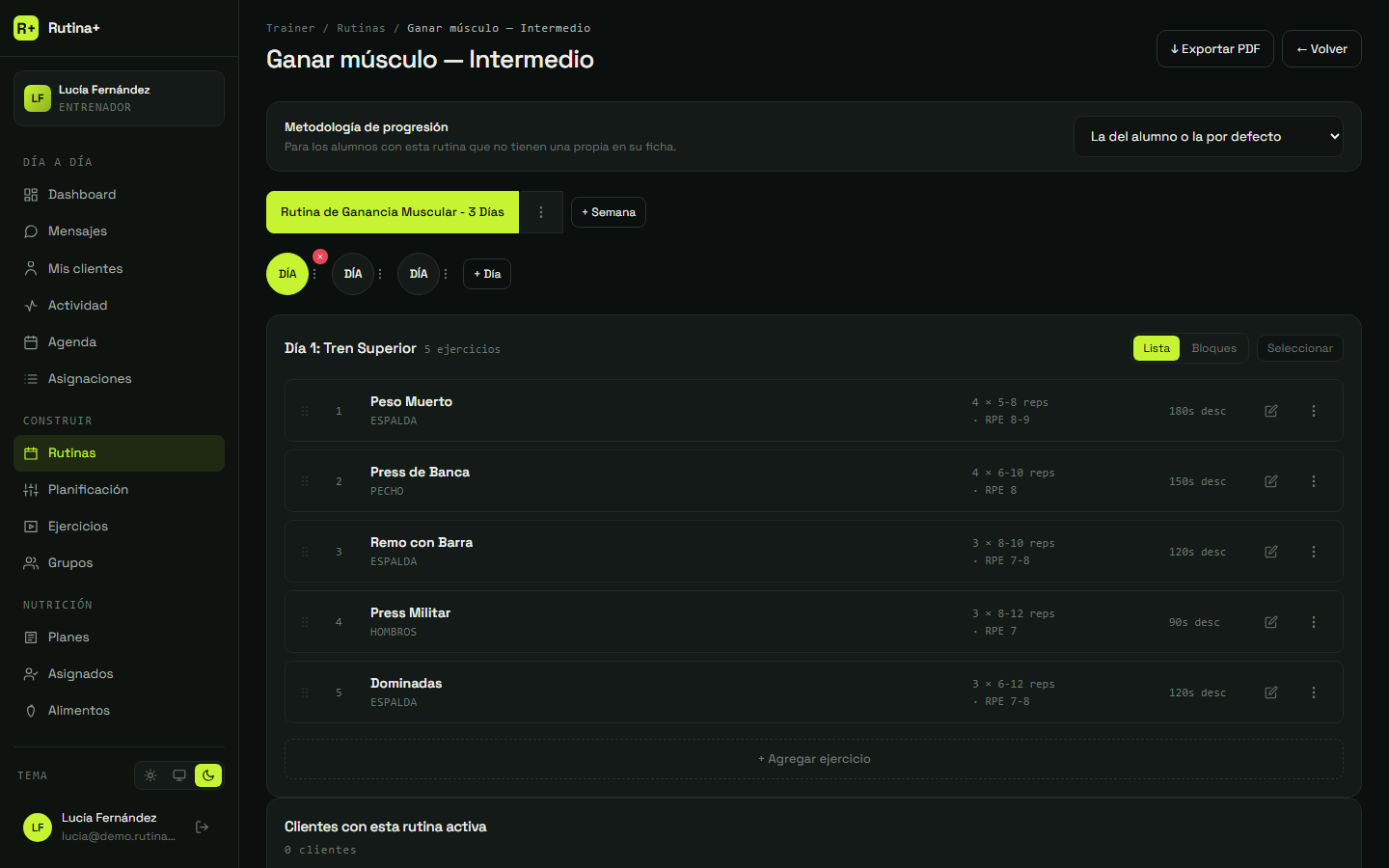Screen dimensions: 1389x868
Task: Open Grupos in the sidebar
Action: tap(119, 563)
